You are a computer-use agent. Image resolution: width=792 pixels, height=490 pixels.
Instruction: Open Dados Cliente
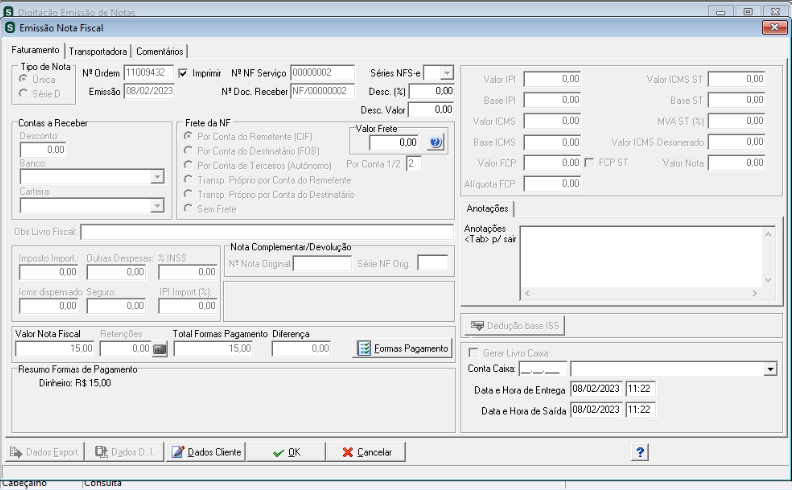tap(206, 452)
